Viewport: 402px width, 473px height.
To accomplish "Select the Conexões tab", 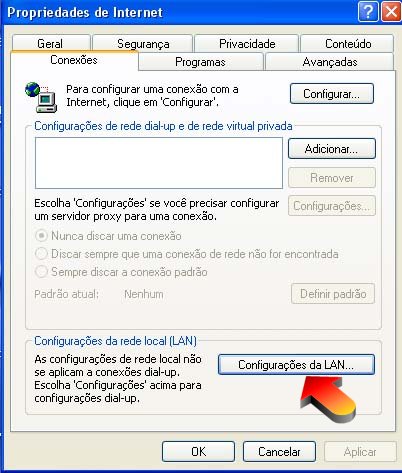I will (74, 60).
